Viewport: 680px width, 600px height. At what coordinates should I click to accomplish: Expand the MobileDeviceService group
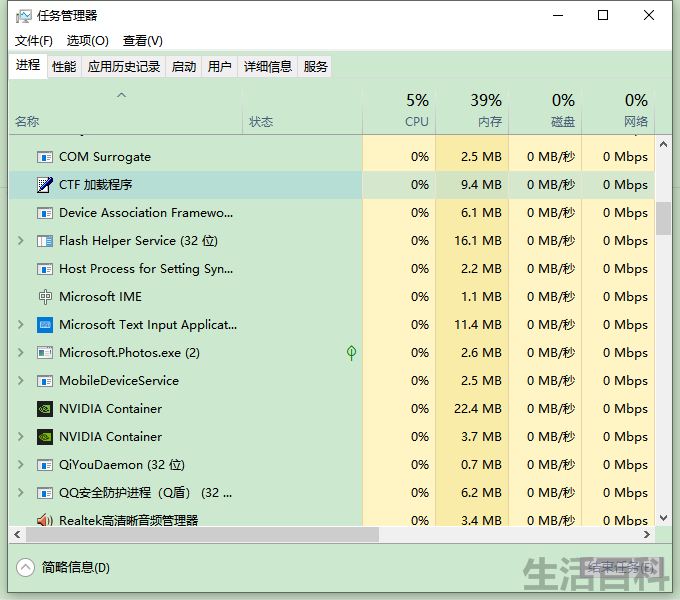pos(20,381)
